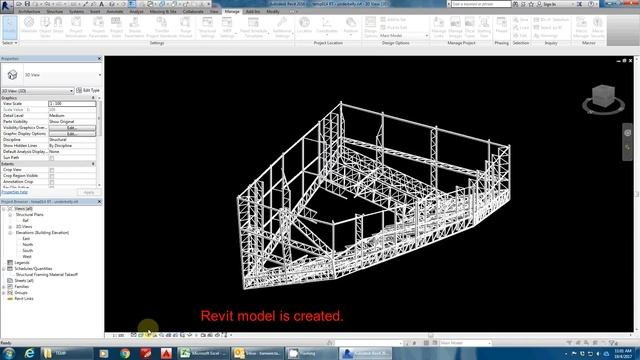Open the Properties help link
This screenshot has height=360, width=640.
tap(15, 192)
